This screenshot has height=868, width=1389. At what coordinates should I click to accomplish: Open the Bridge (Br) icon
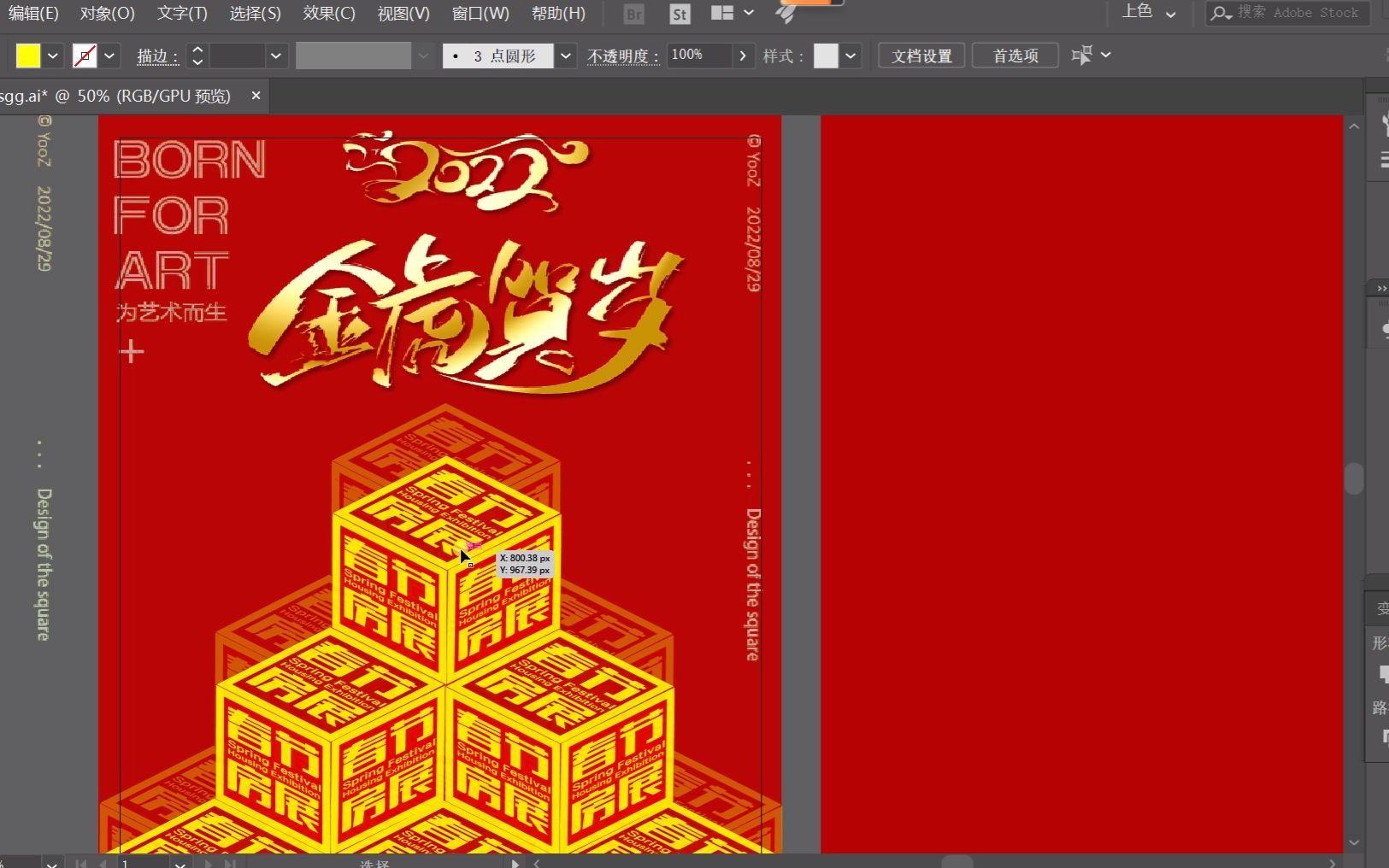click(x=633, y=14)
